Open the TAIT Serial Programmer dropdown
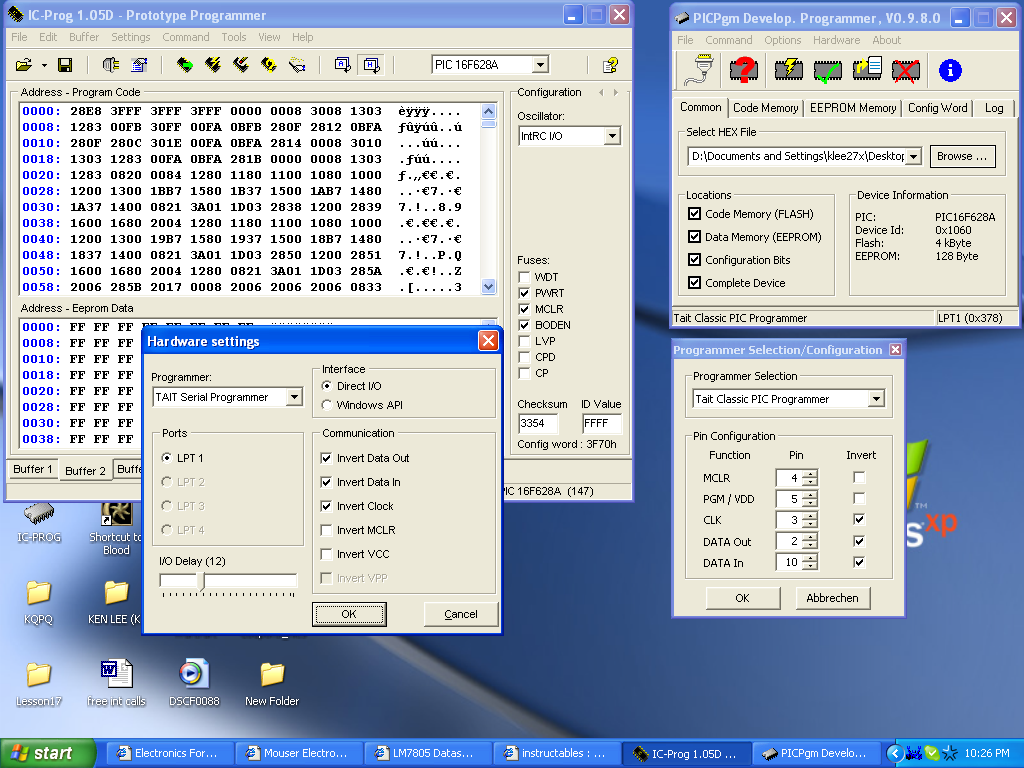 point(295,397)
